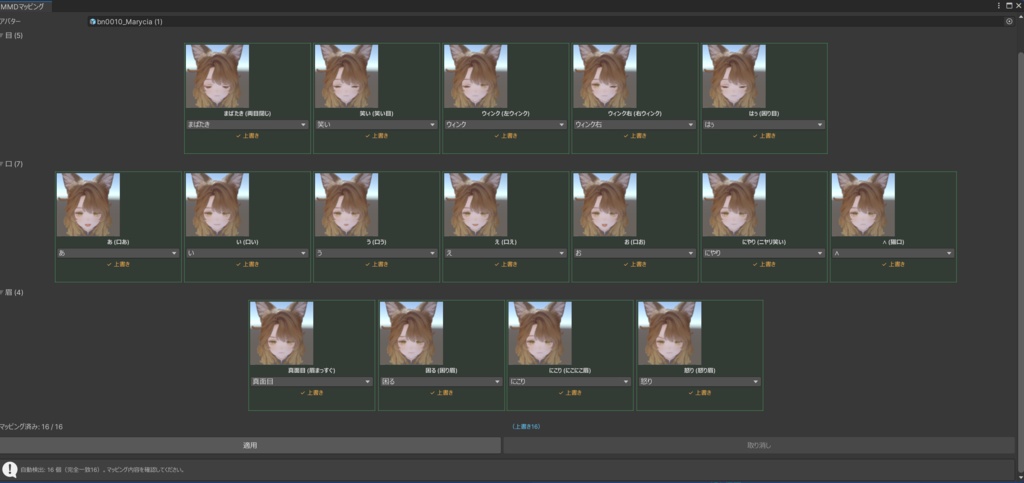Open the ウィンク右 mapping dropdown

coord(635,124)
